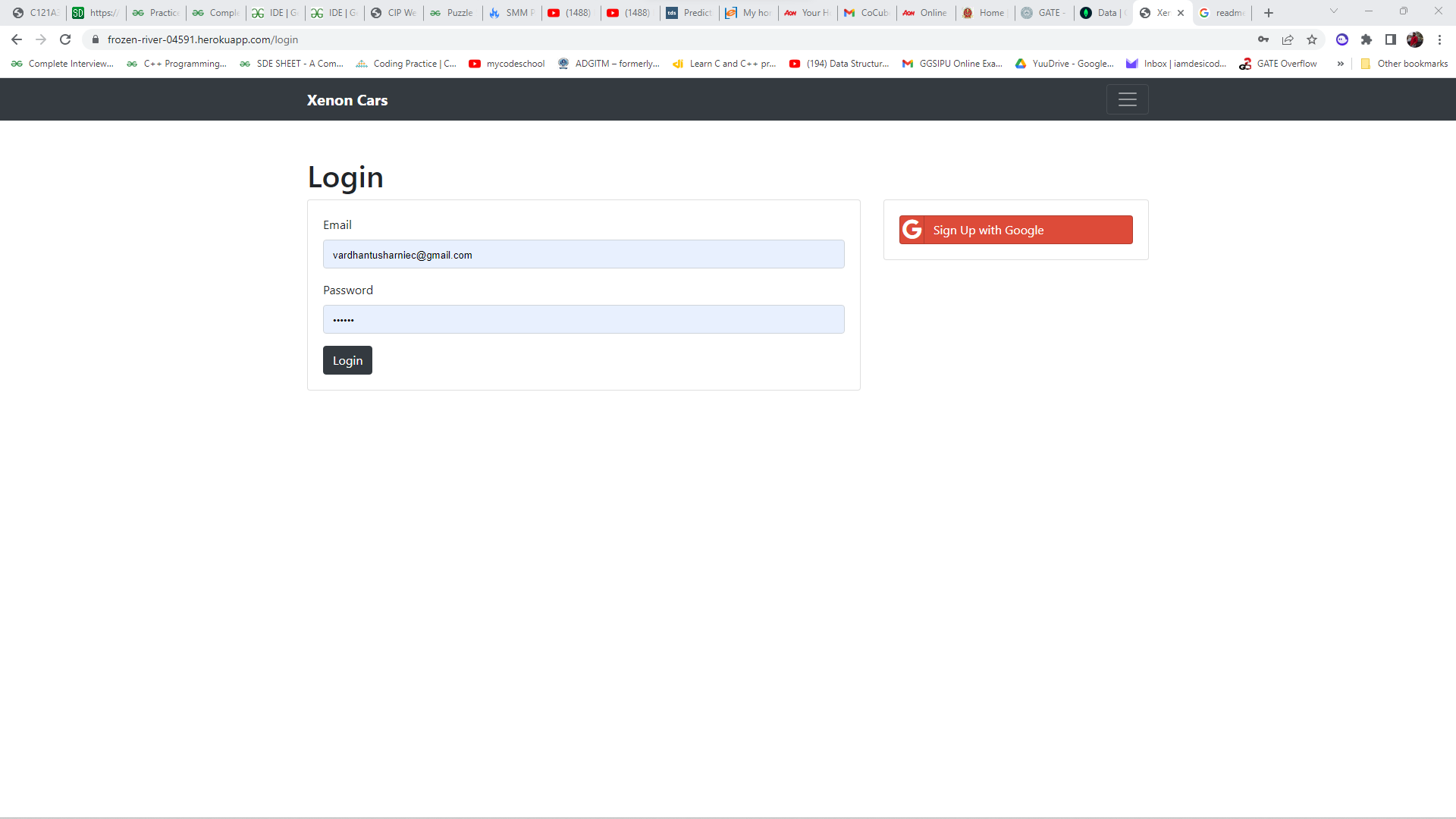Expand the navbar hamburger menu
1456x819 pixels.
coord(1128,99)
